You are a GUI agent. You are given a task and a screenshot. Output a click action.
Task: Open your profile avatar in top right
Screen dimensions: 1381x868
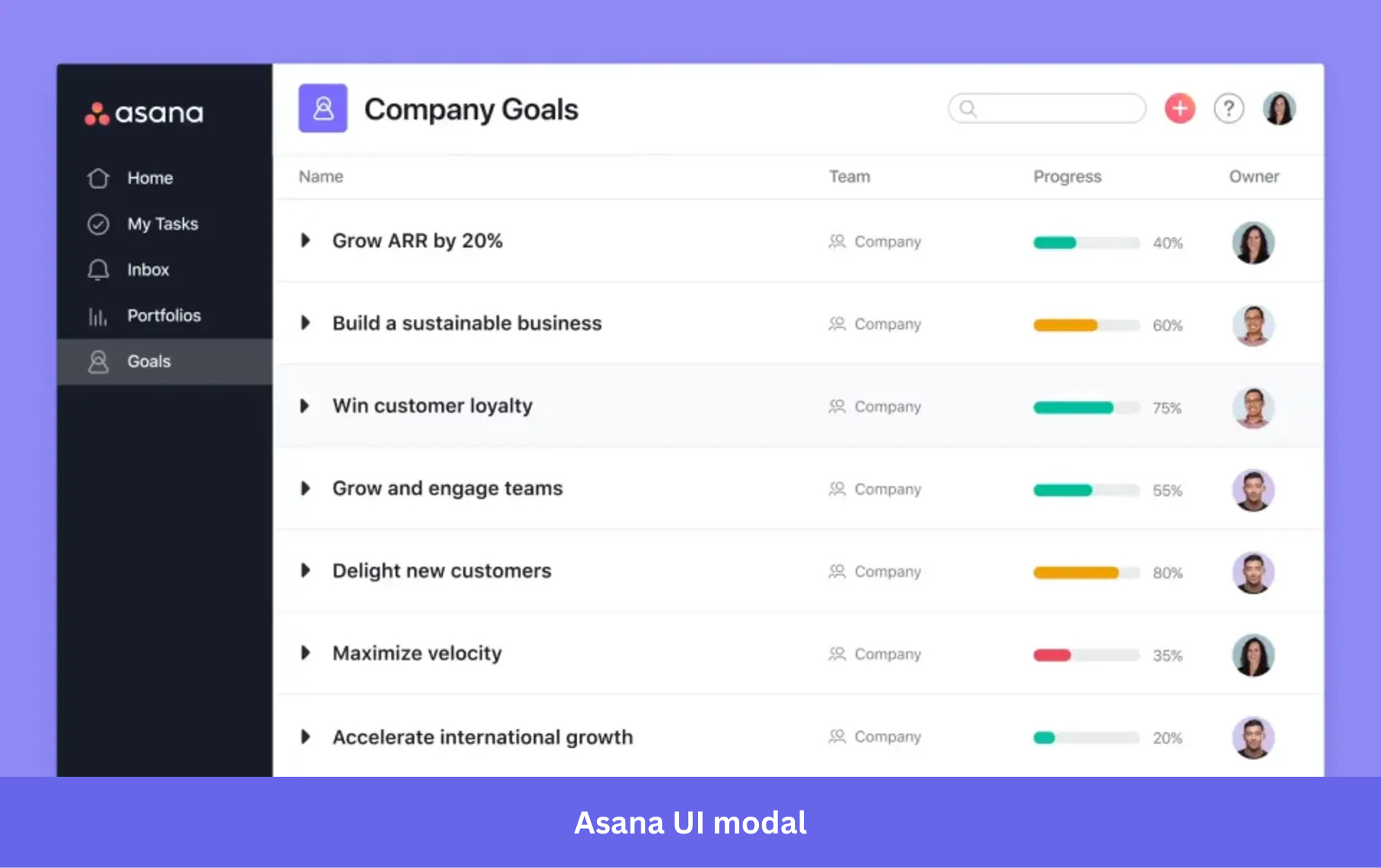[x=1278, y=108]
